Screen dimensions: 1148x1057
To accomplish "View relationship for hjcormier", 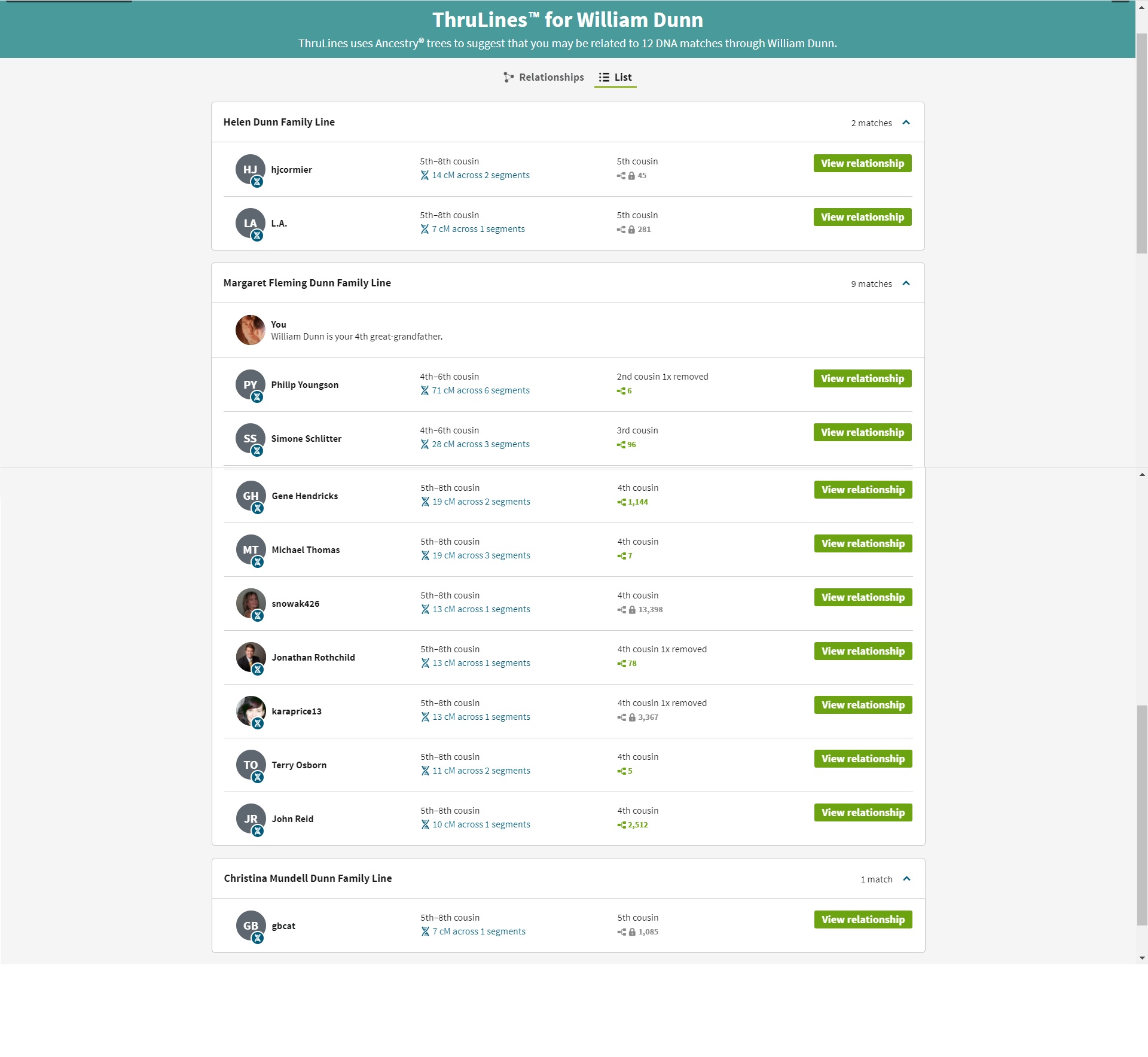I will tap(862, 163).
